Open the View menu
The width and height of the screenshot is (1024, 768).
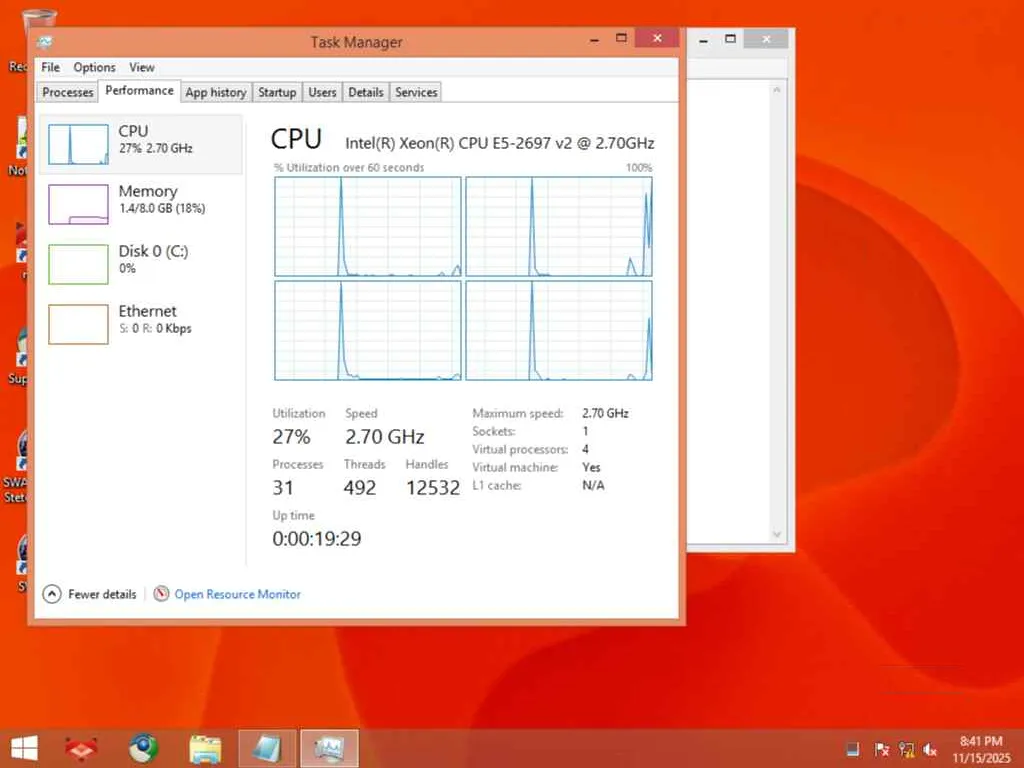point(142,67)
